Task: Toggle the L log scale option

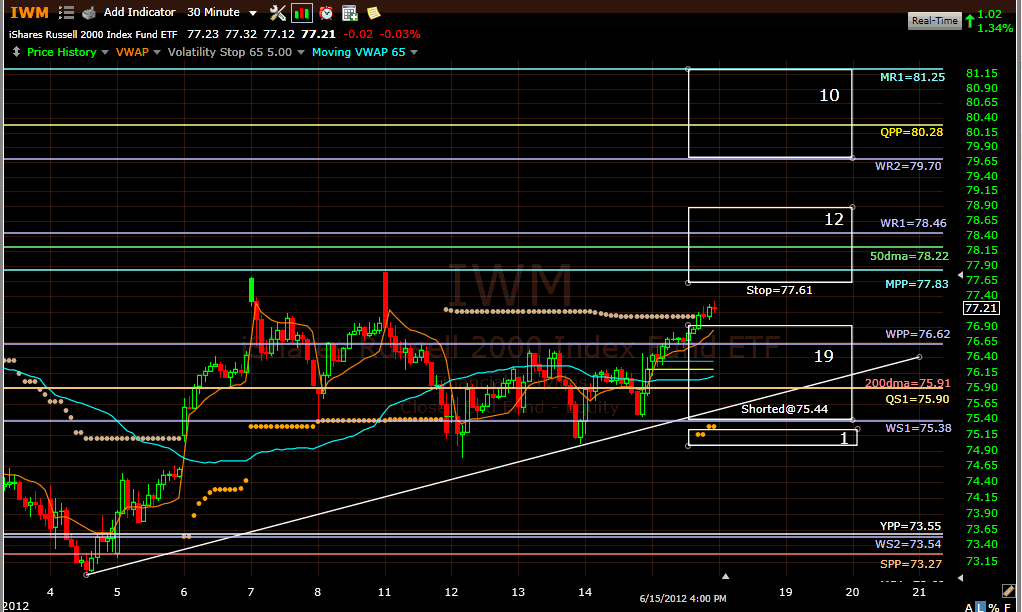Action: coord(980,607)
